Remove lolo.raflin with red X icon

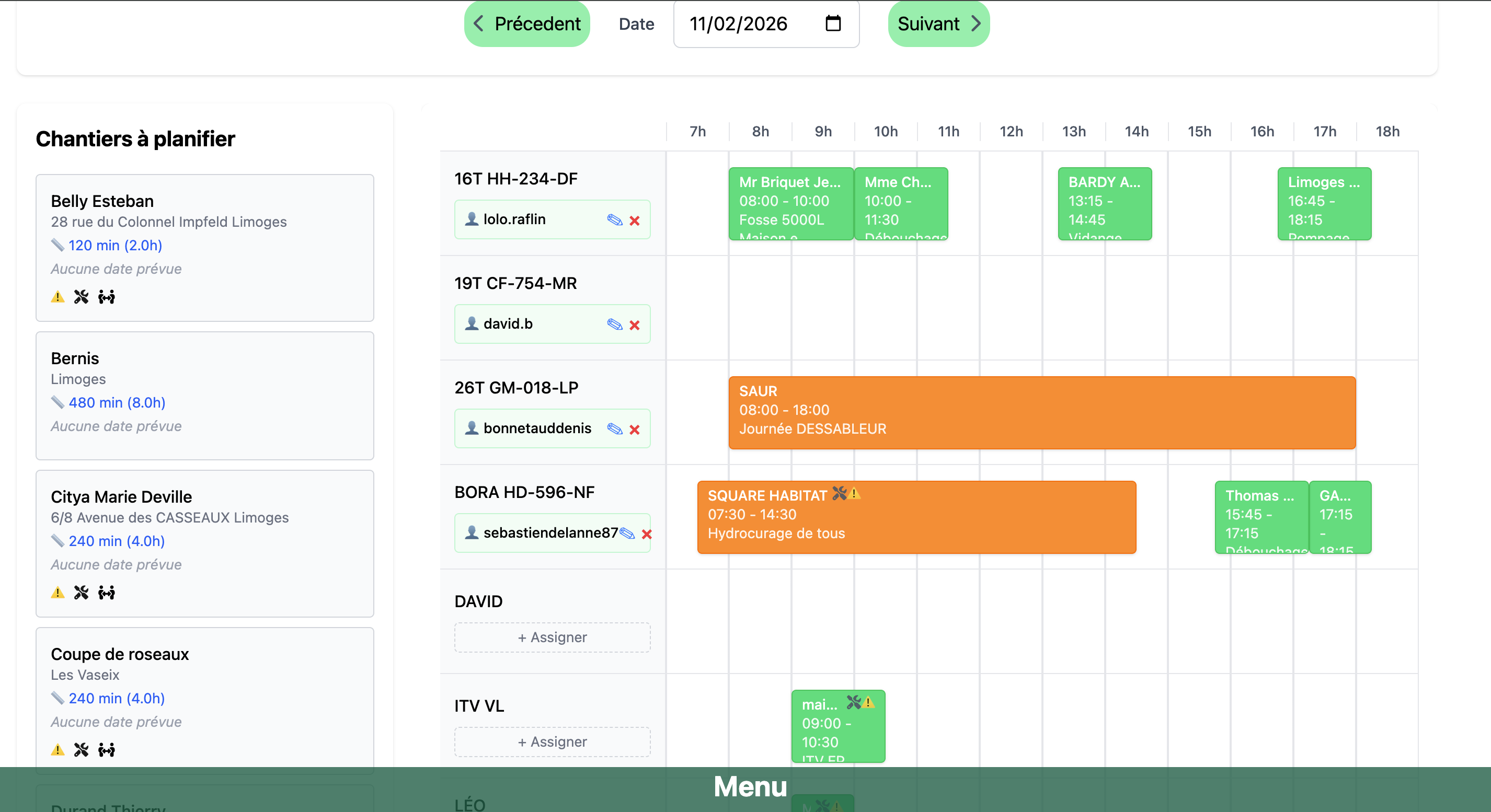point(634,221)
